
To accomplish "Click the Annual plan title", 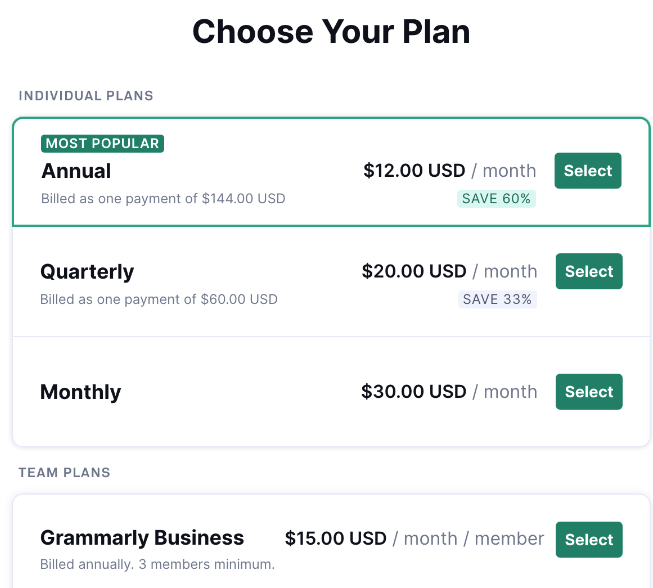I will click(76, 171).
